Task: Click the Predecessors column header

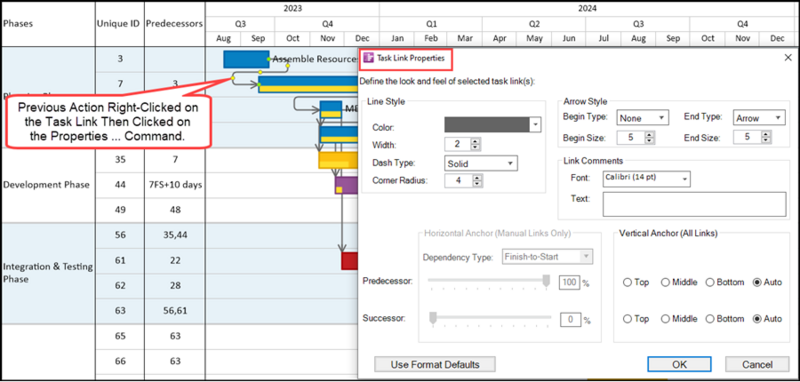Action: click(174, 23)
